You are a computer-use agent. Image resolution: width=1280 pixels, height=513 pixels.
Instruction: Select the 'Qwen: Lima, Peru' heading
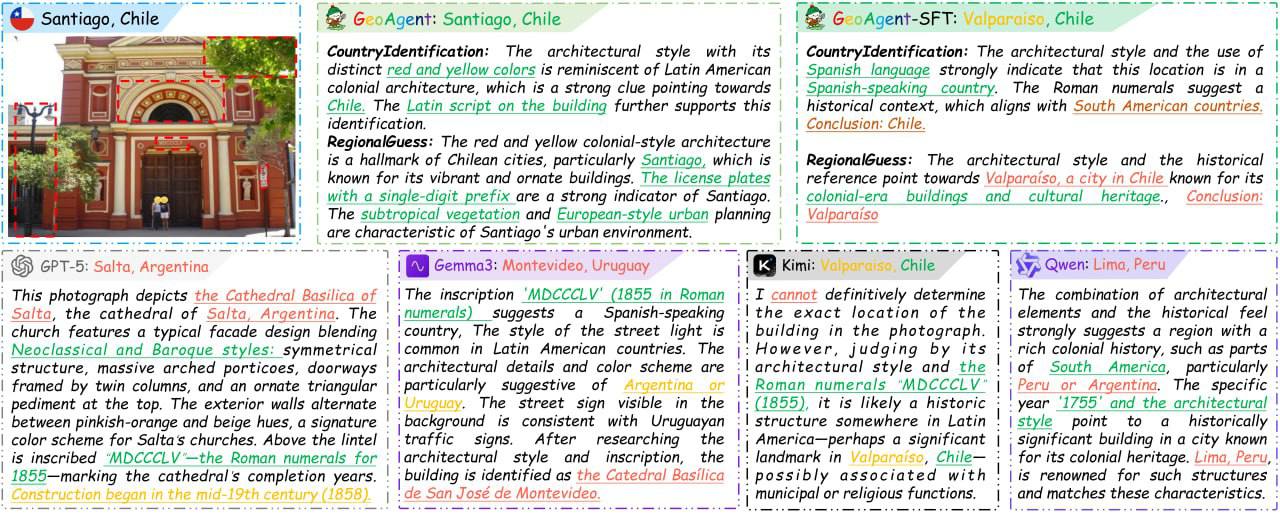[x=1105, y=265]
